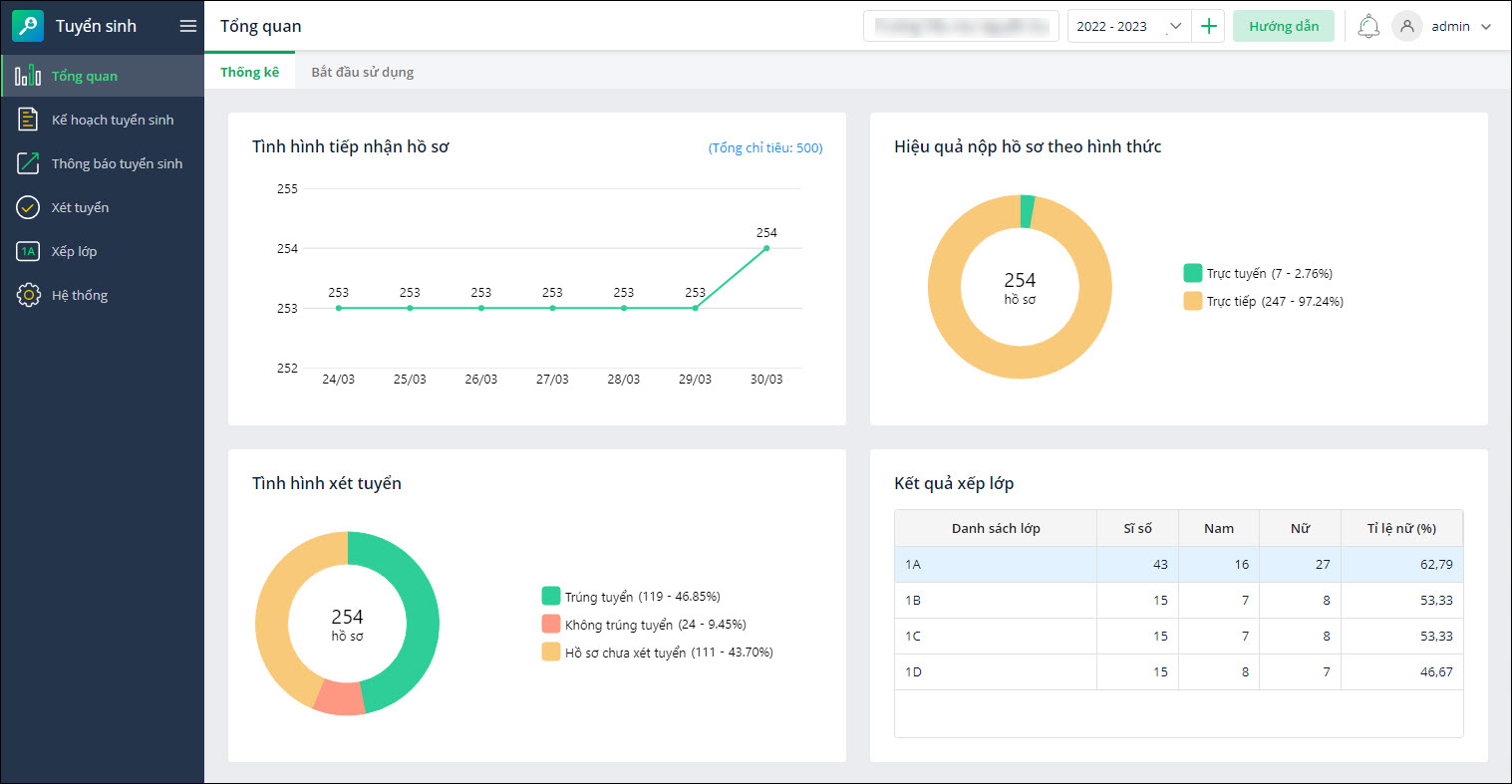
Task: Toggle Trúng tuyển legend entry
Action: click(x=551, y=597)
